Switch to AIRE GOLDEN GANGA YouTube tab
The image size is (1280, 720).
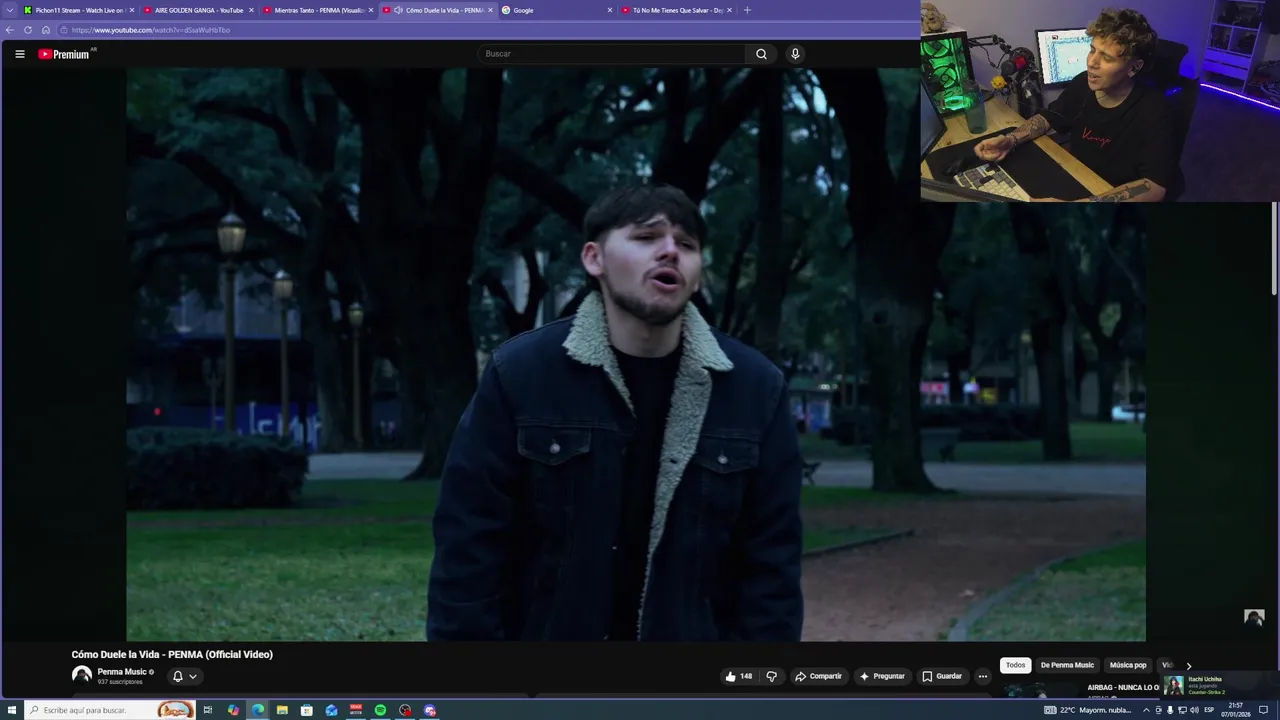point(198,10)
